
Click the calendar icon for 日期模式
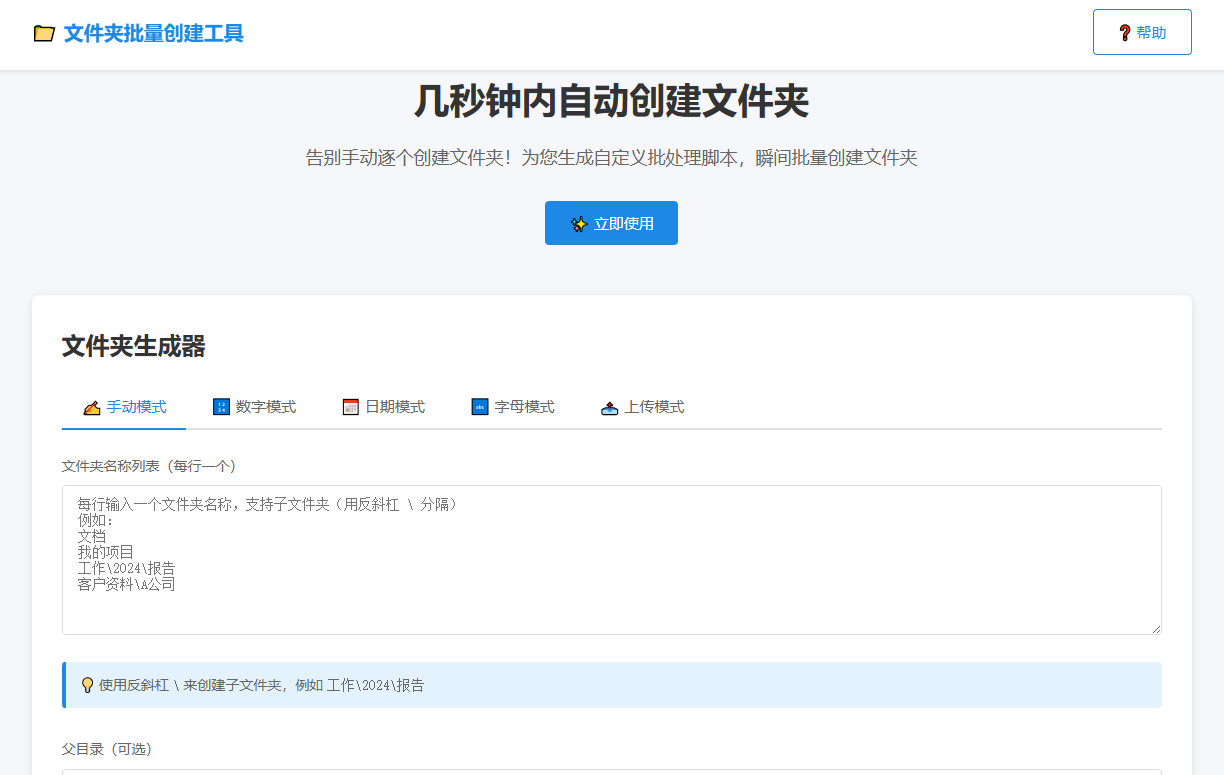pos(350,407)
